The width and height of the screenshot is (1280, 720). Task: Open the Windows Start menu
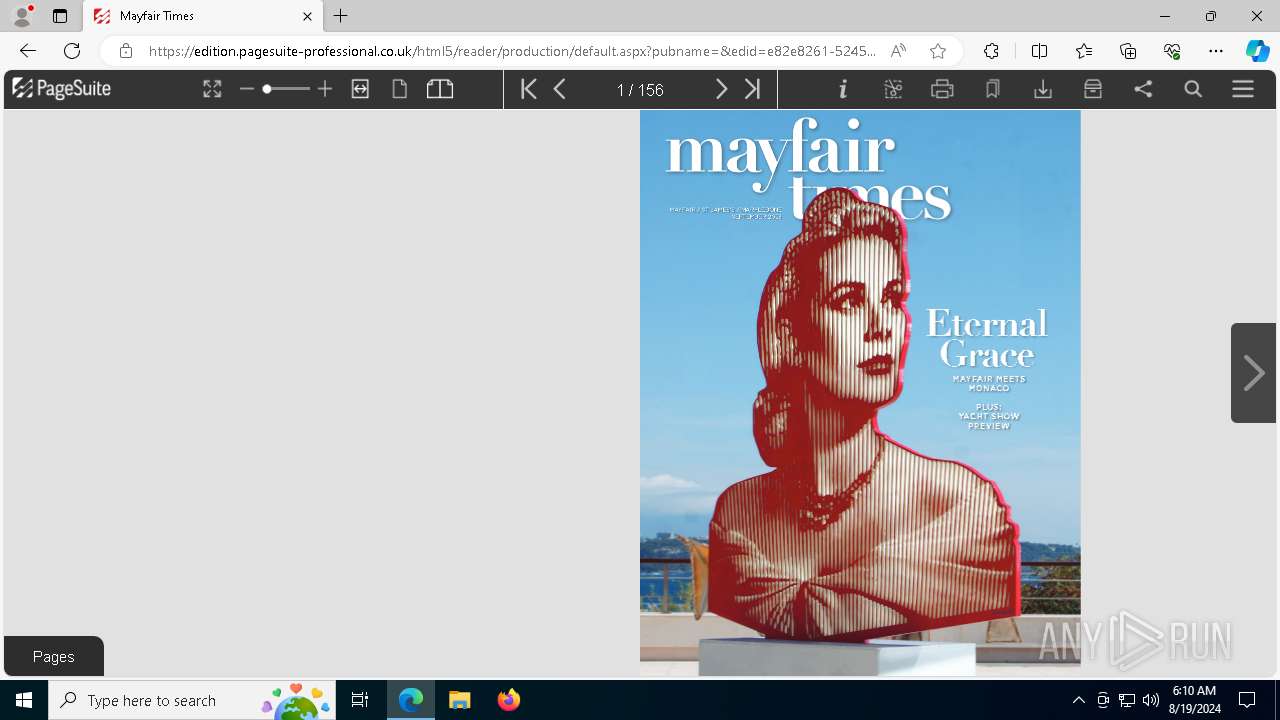click(x=24, y=700)
